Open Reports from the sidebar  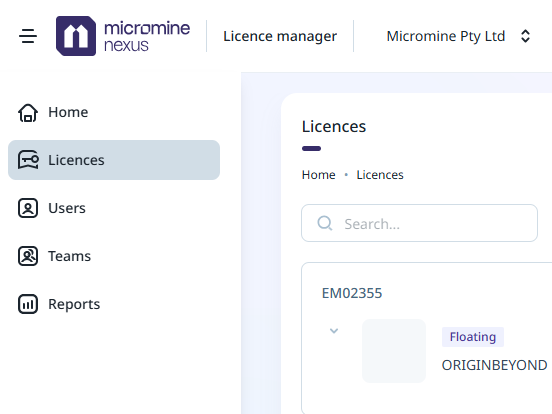[114, 304]
